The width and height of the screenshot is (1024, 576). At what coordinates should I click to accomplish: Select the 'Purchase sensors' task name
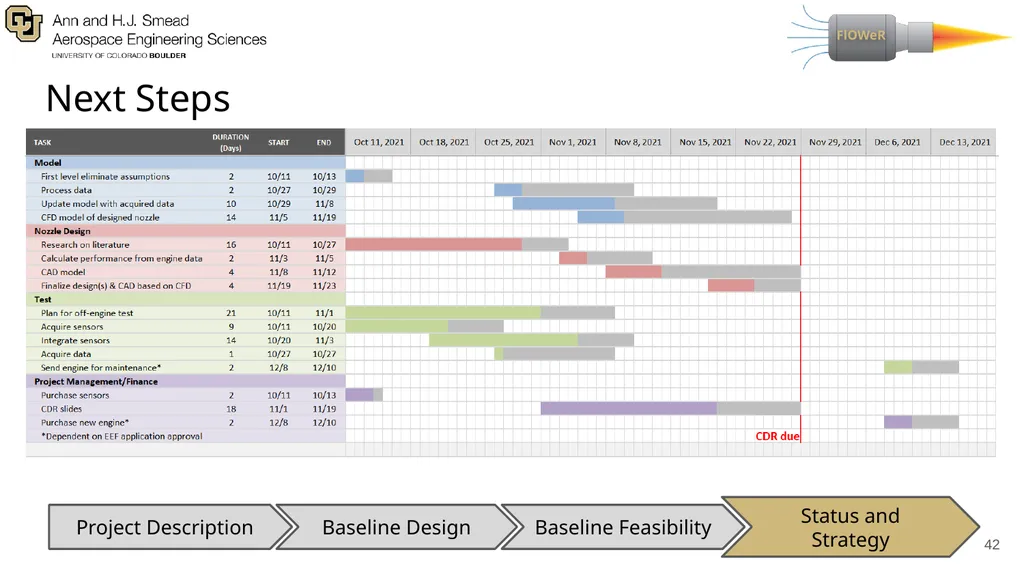point(75,395)
